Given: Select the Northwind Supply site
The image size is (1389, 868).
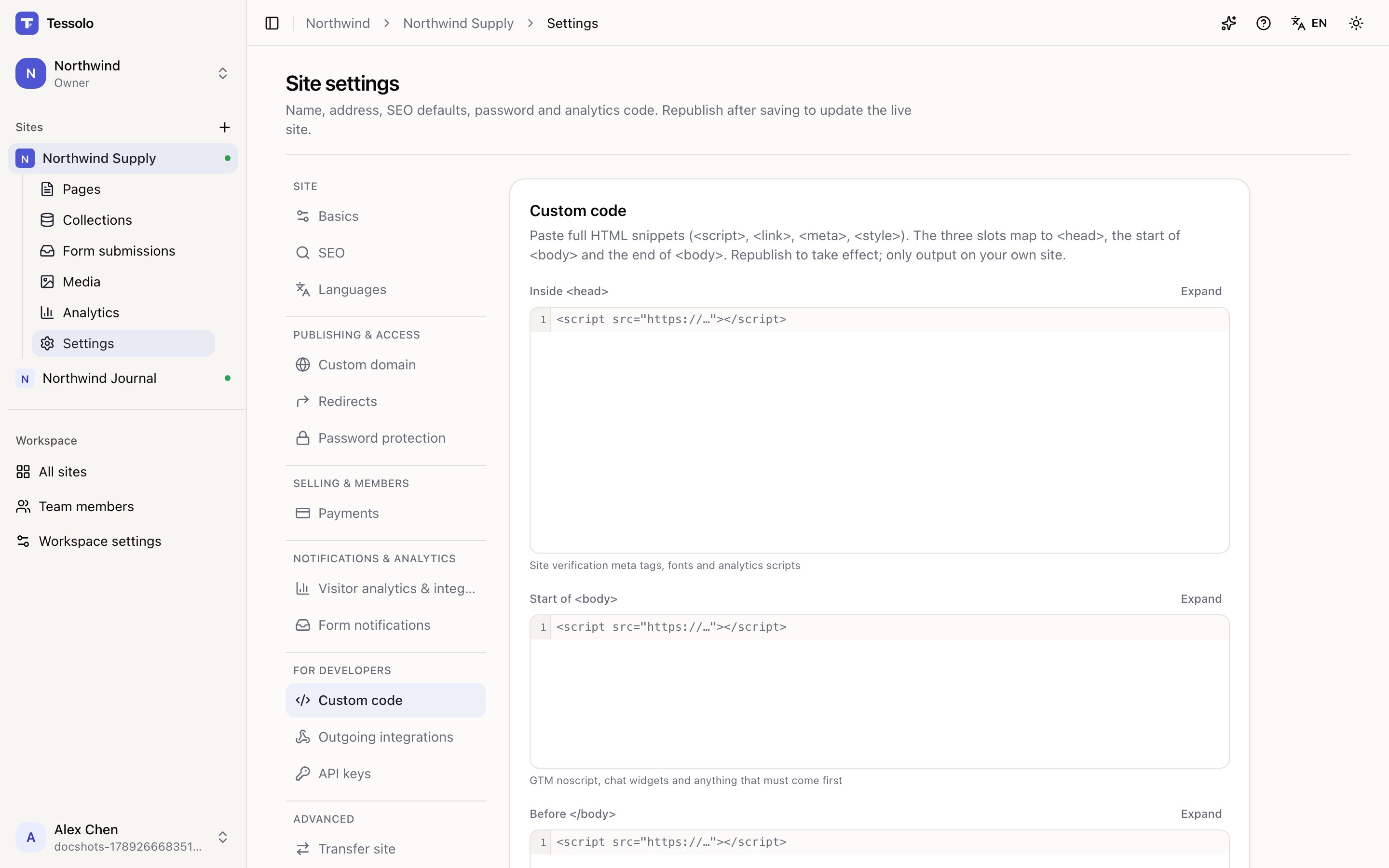Looking at the screenshot, I should tap(123, 158).
